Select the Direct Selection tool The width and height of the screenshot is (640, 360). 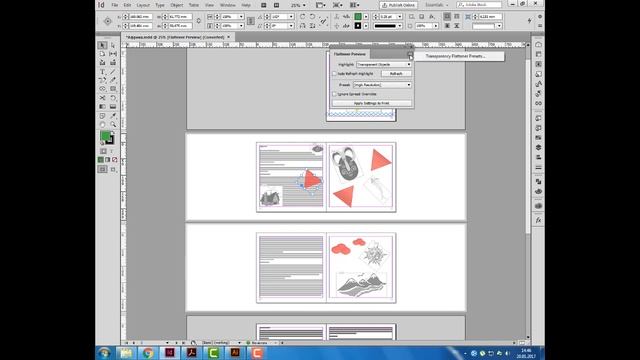[x=113, y=45]
